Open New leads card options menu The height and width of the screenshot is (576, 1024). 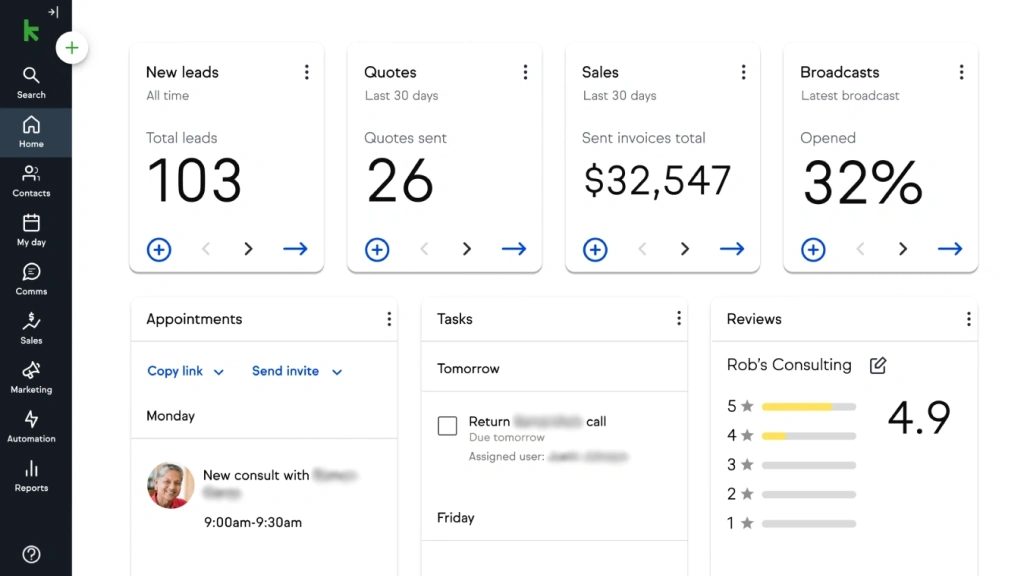[306, 72]
